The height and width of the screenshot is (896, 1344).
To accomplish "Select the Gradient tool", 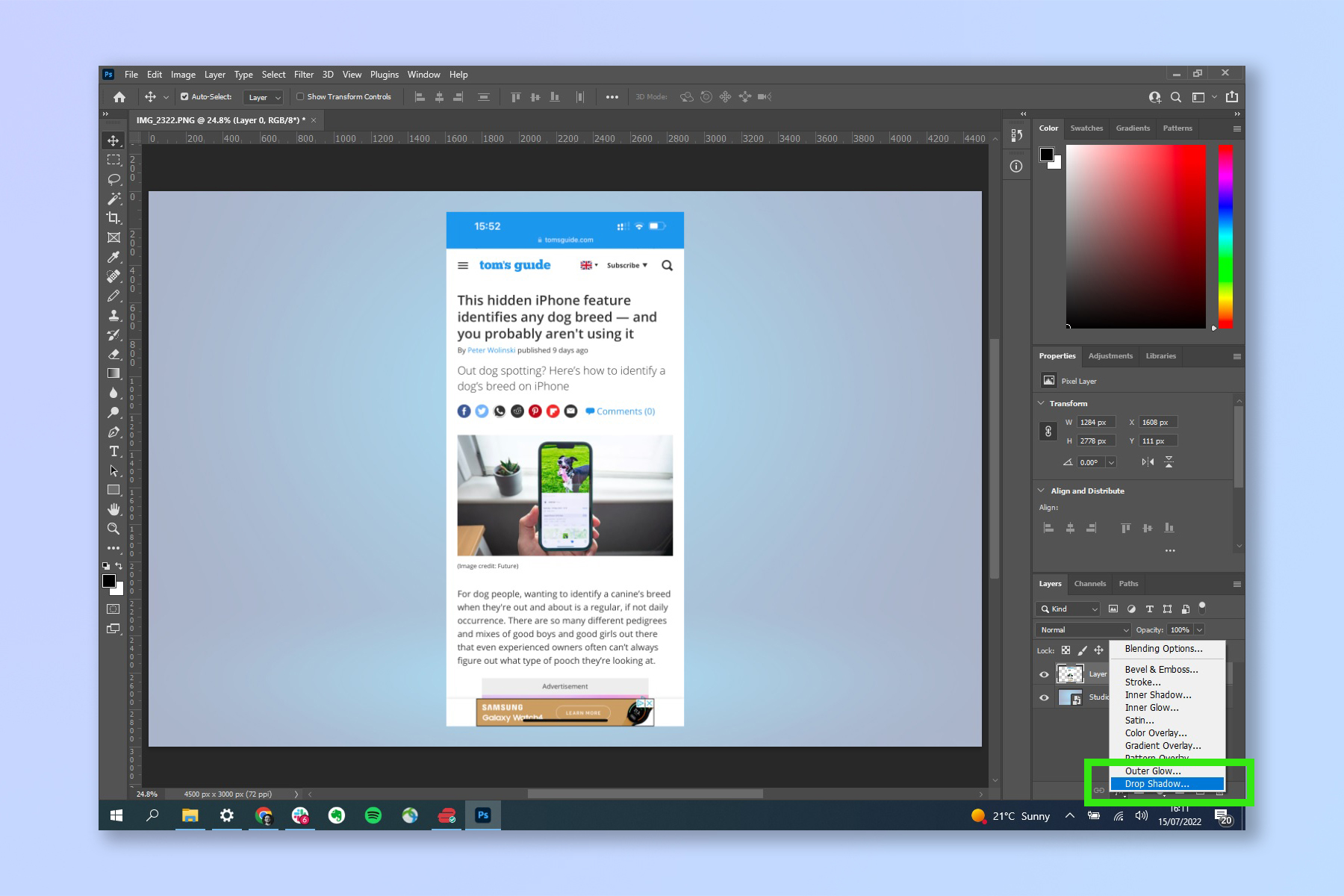I will tap(113, 373).
